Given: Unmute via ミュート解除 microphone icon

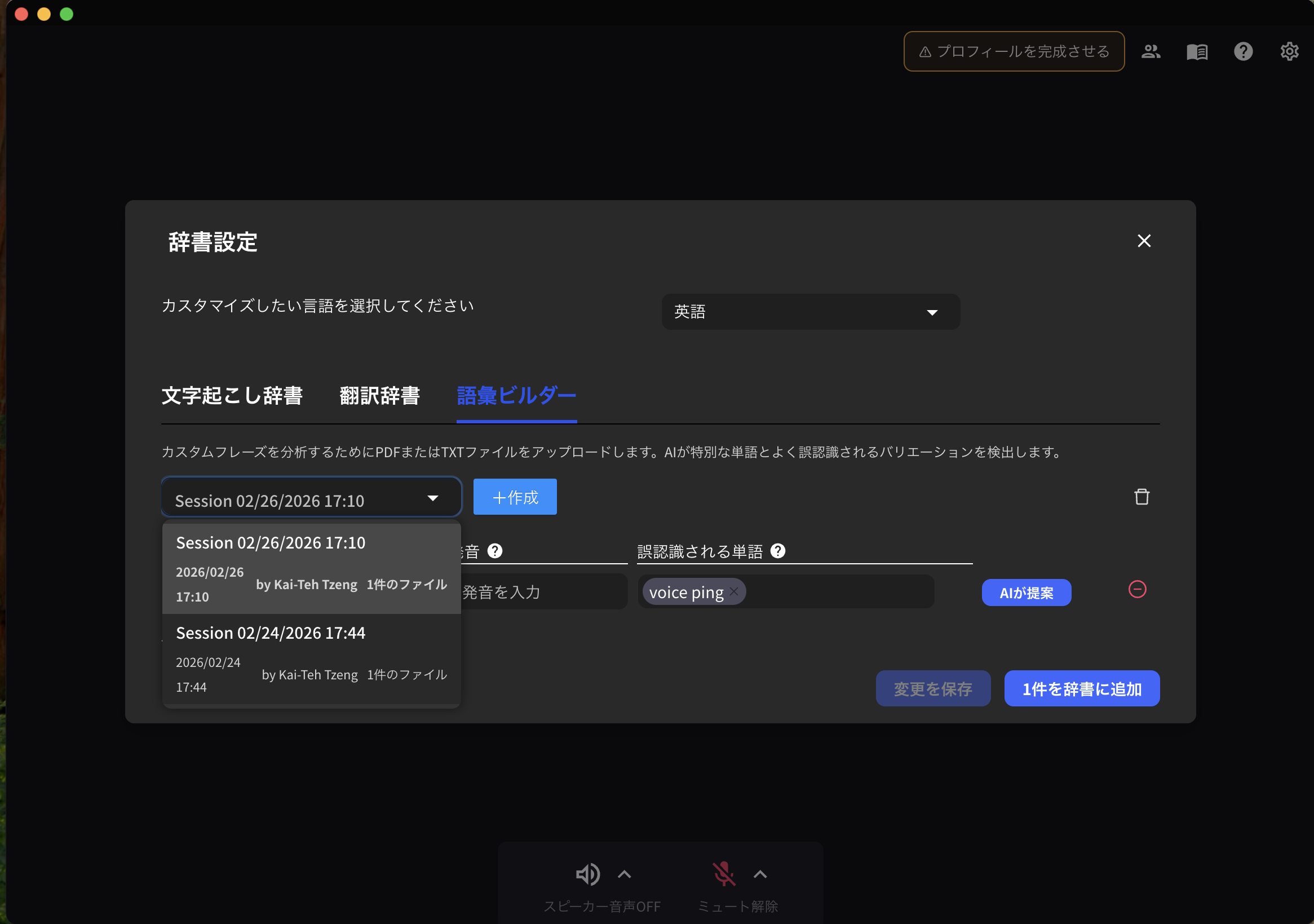Looking at the screenshot, I should point(724,874).
